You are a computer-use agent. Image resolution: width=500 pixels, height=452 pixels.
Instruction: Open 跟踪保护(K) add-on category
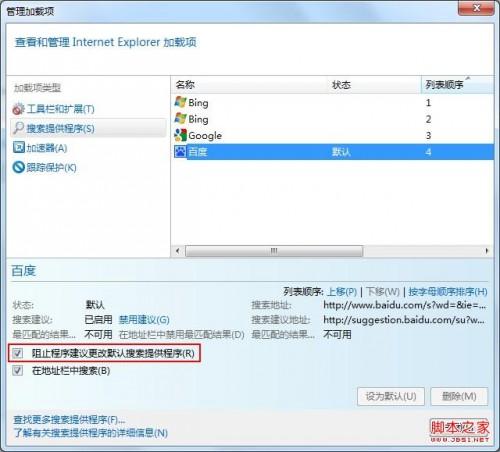coord(51,167)
